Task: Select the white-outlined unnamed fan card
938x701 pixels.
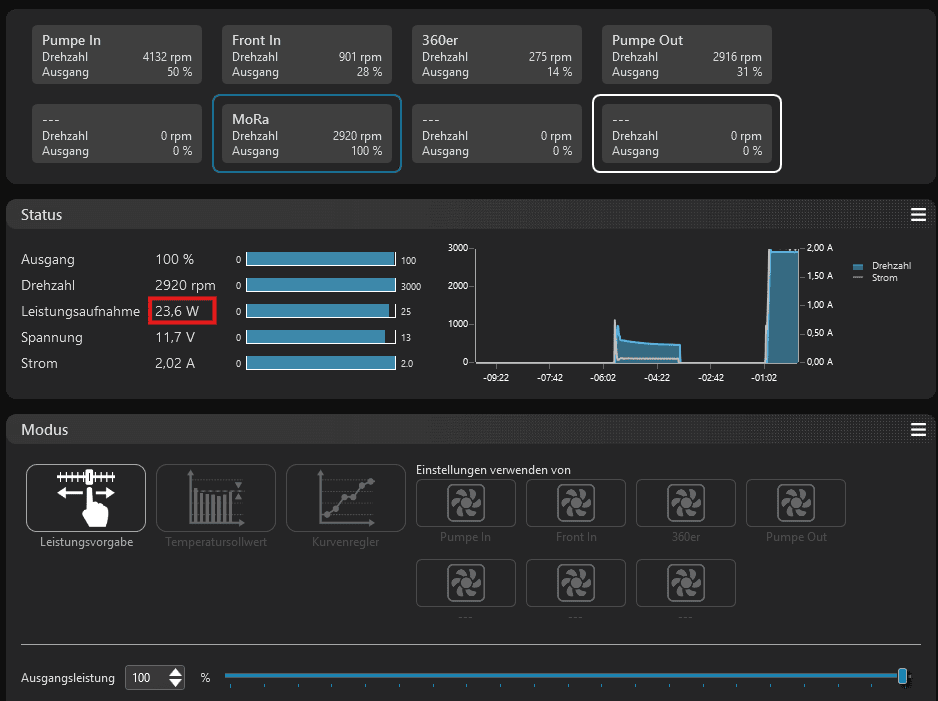Action: [687, 133]
